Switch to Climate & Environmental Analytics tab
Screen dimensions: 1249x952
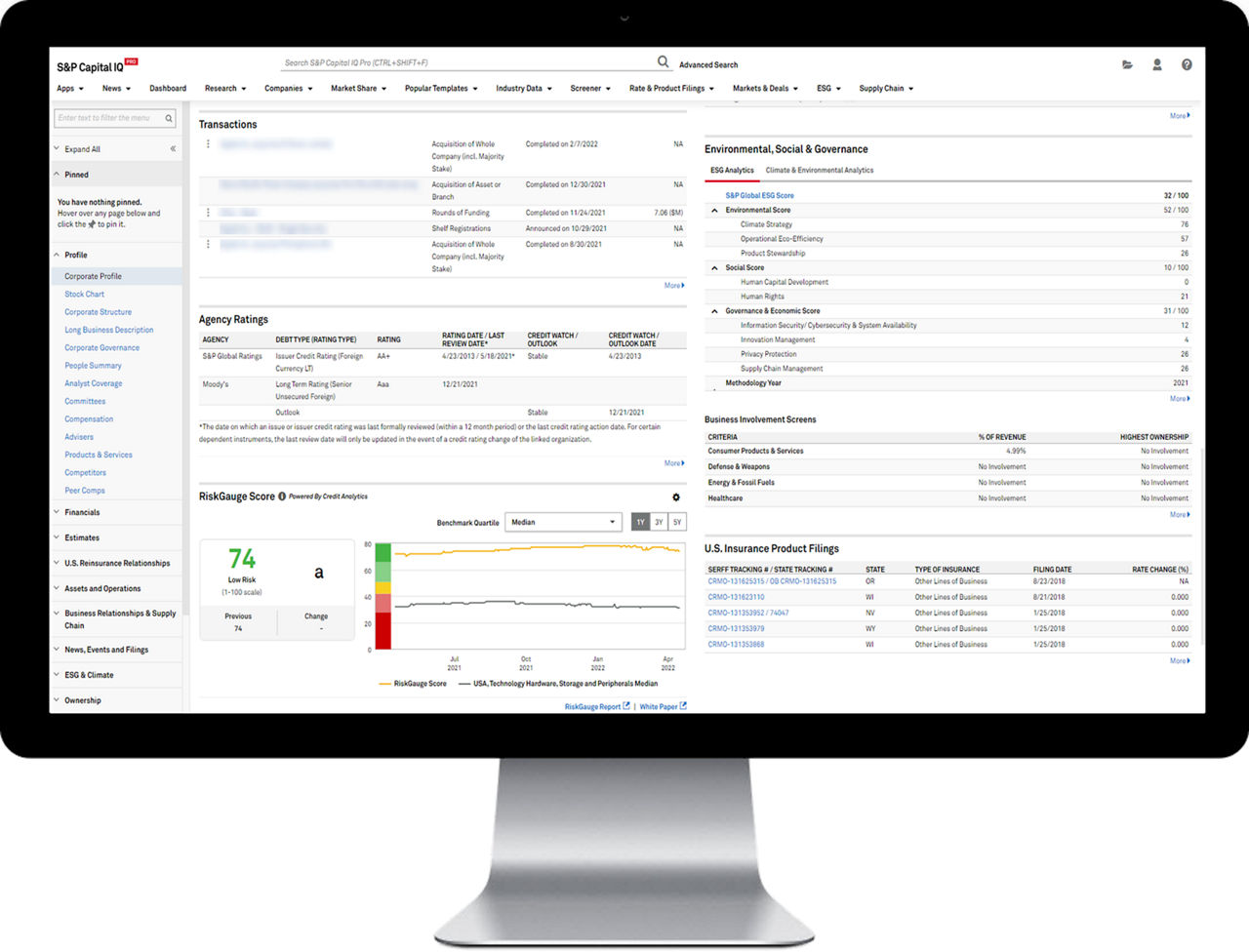pyautogui.click(x=820, y=171)
